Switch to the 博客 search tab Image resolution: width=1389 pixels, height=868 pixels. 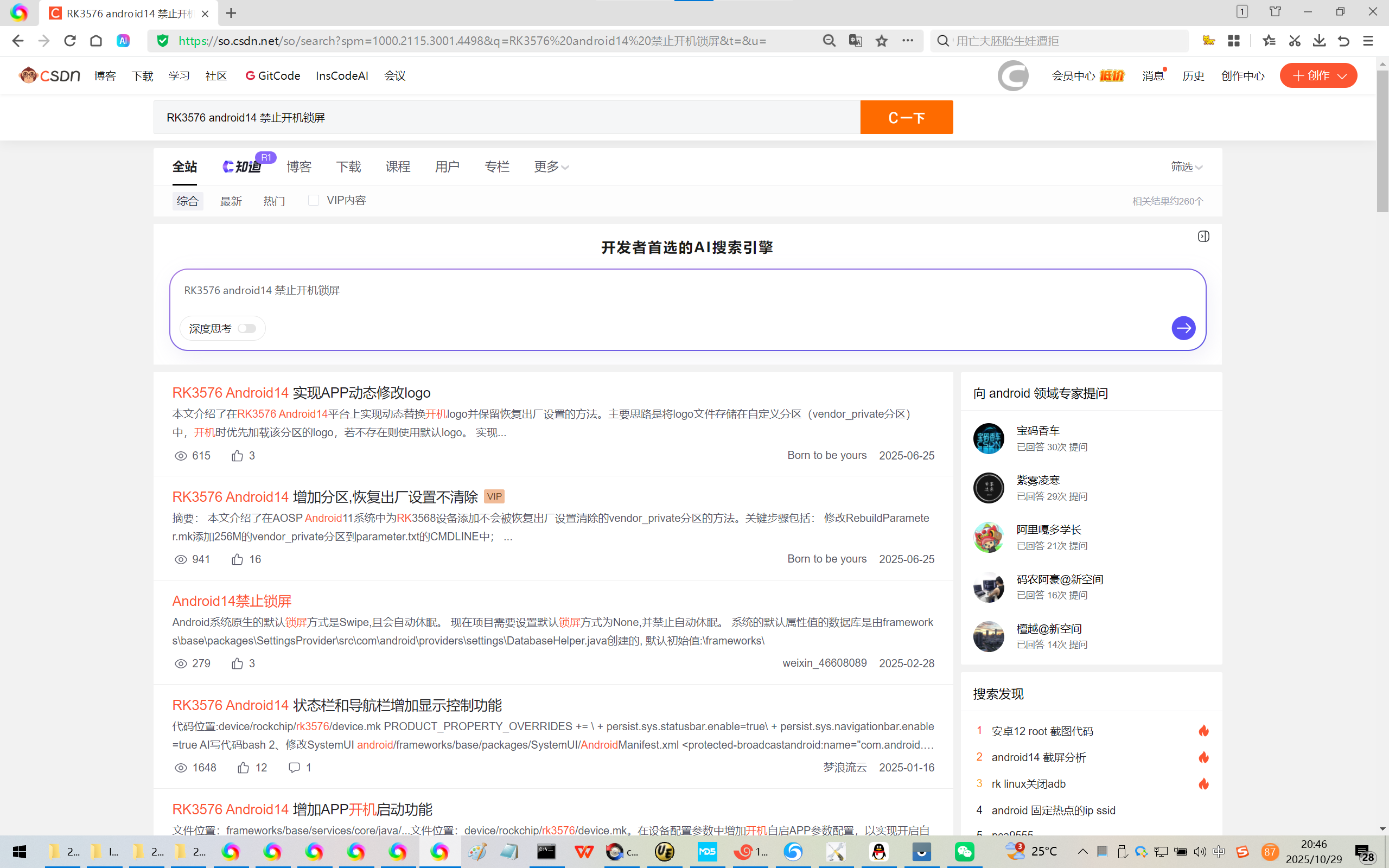(298, 167)
